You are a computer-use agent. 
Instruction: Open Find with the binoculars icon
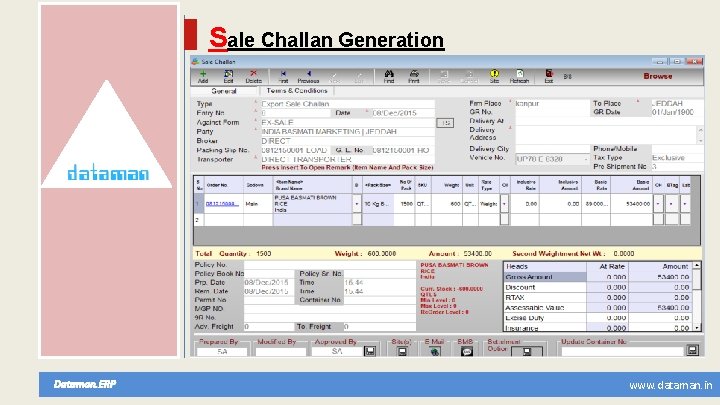[x=389, y=77]
